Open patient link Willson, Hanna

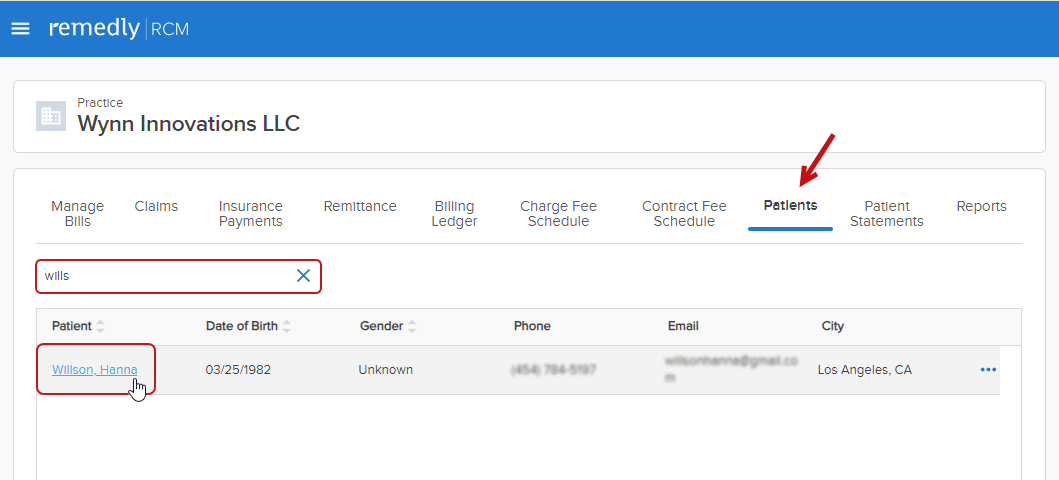[94, 370]
